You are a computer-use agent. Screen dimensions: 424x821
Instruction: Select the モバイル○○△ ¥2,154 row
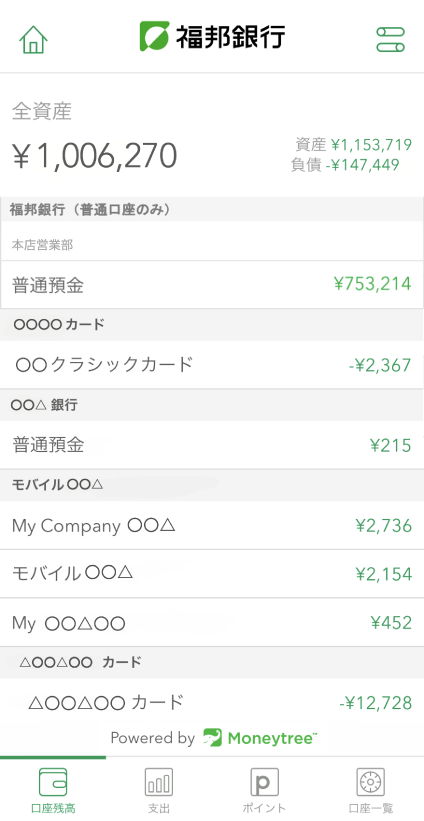[x=212, y=573]
